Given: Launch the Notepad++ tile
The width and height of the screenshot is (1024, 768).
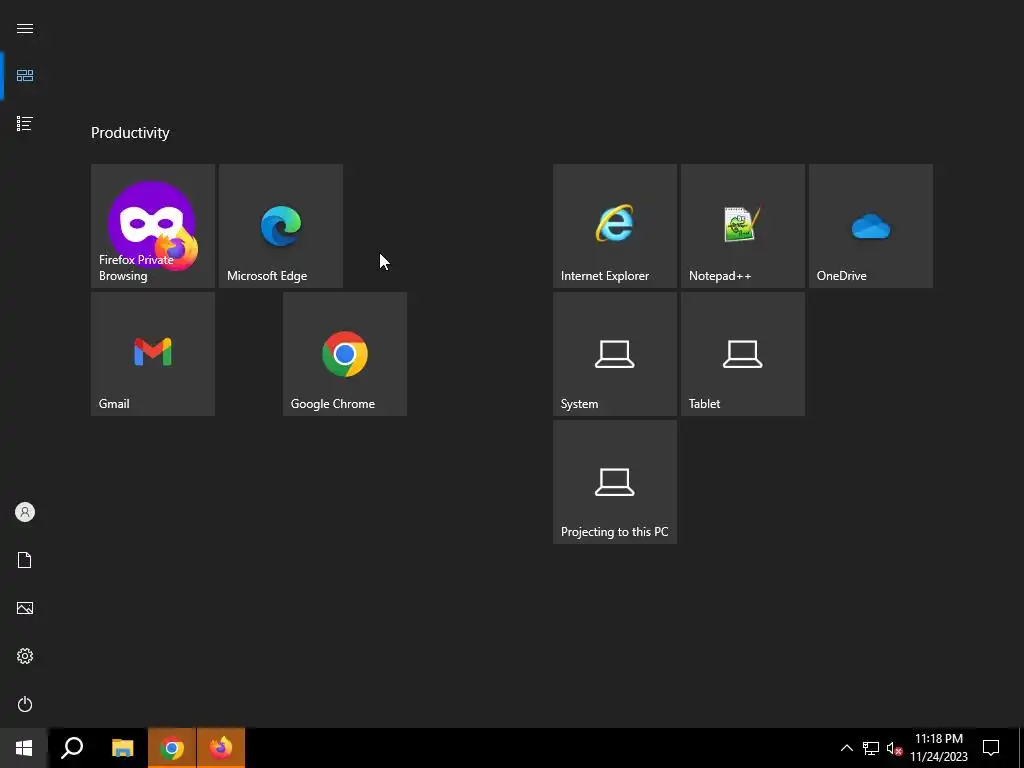Looking at the screenshot, I should (743, 225).
